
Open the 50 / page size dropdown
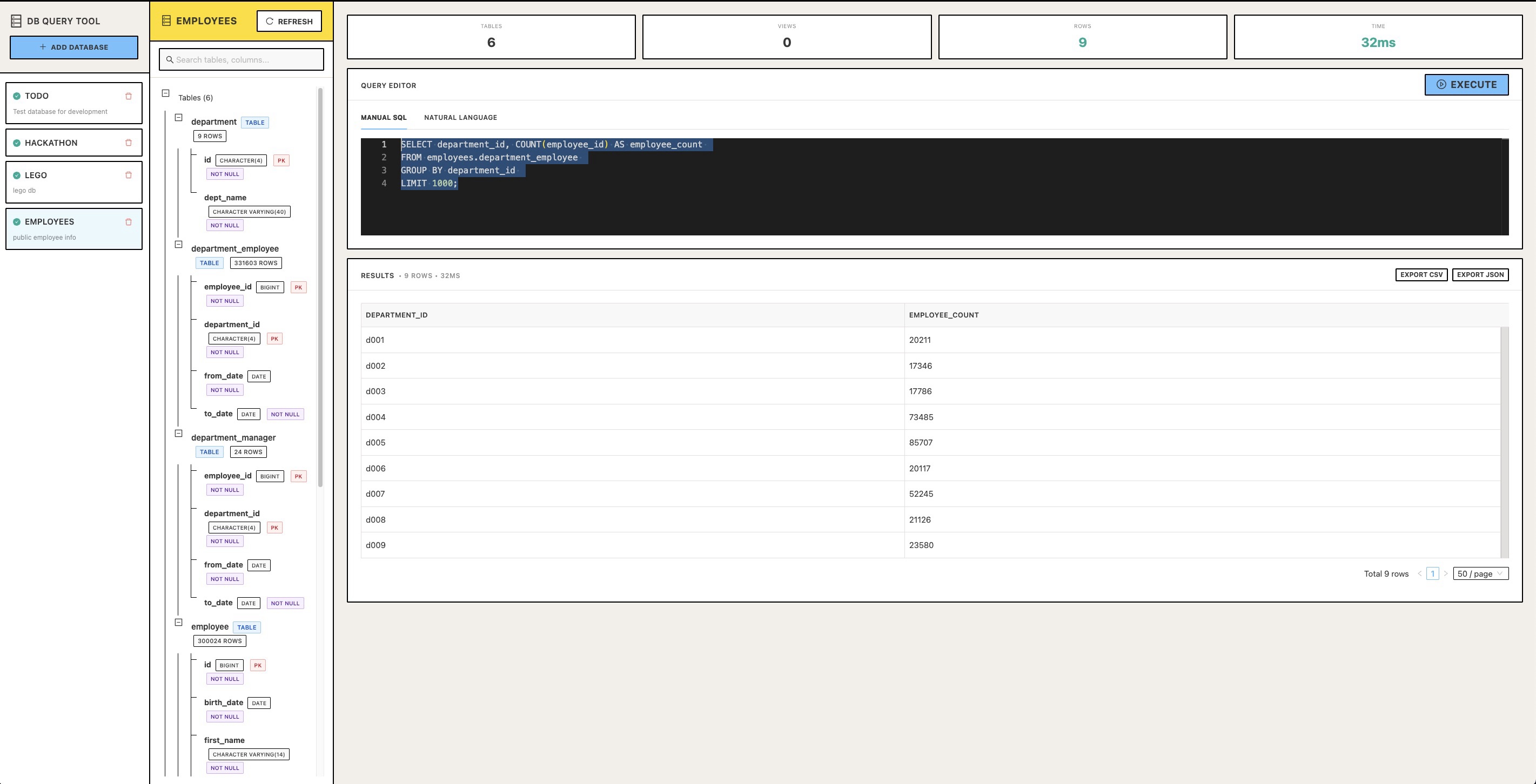(x=1480, y=574)
